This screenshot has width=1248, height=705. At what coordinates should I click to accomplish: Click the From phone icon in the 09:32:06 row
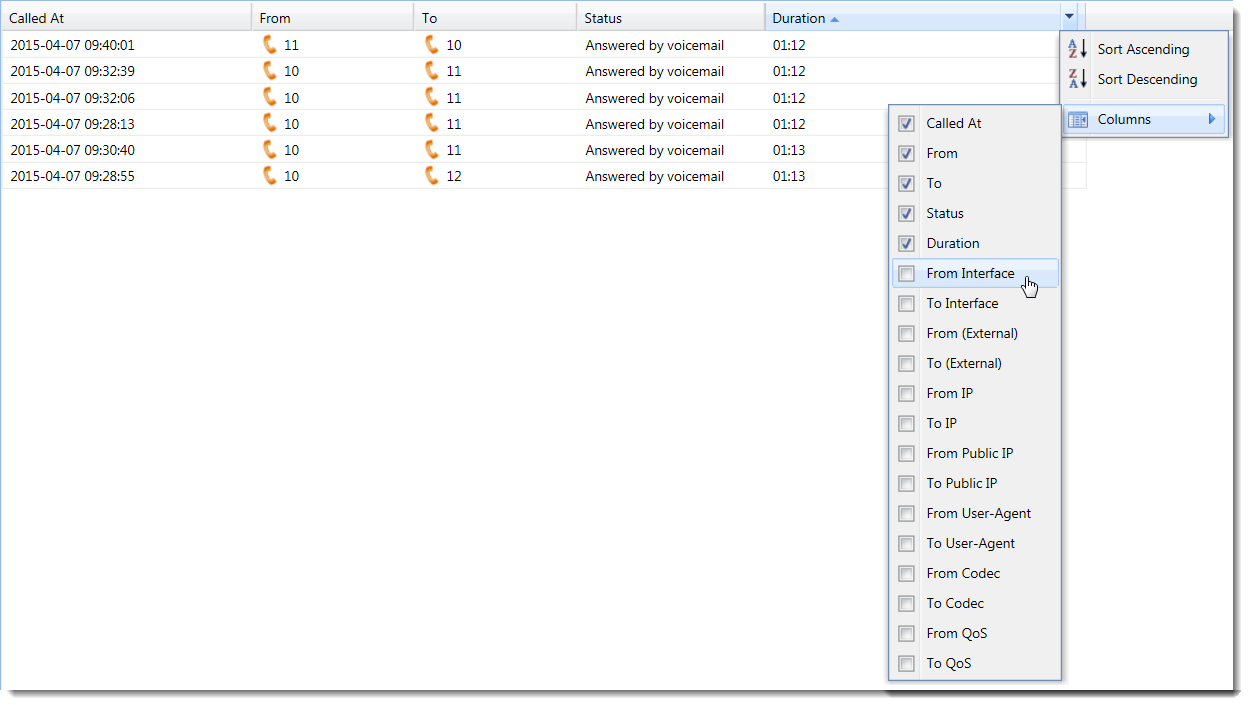click(x=269, y=97)
